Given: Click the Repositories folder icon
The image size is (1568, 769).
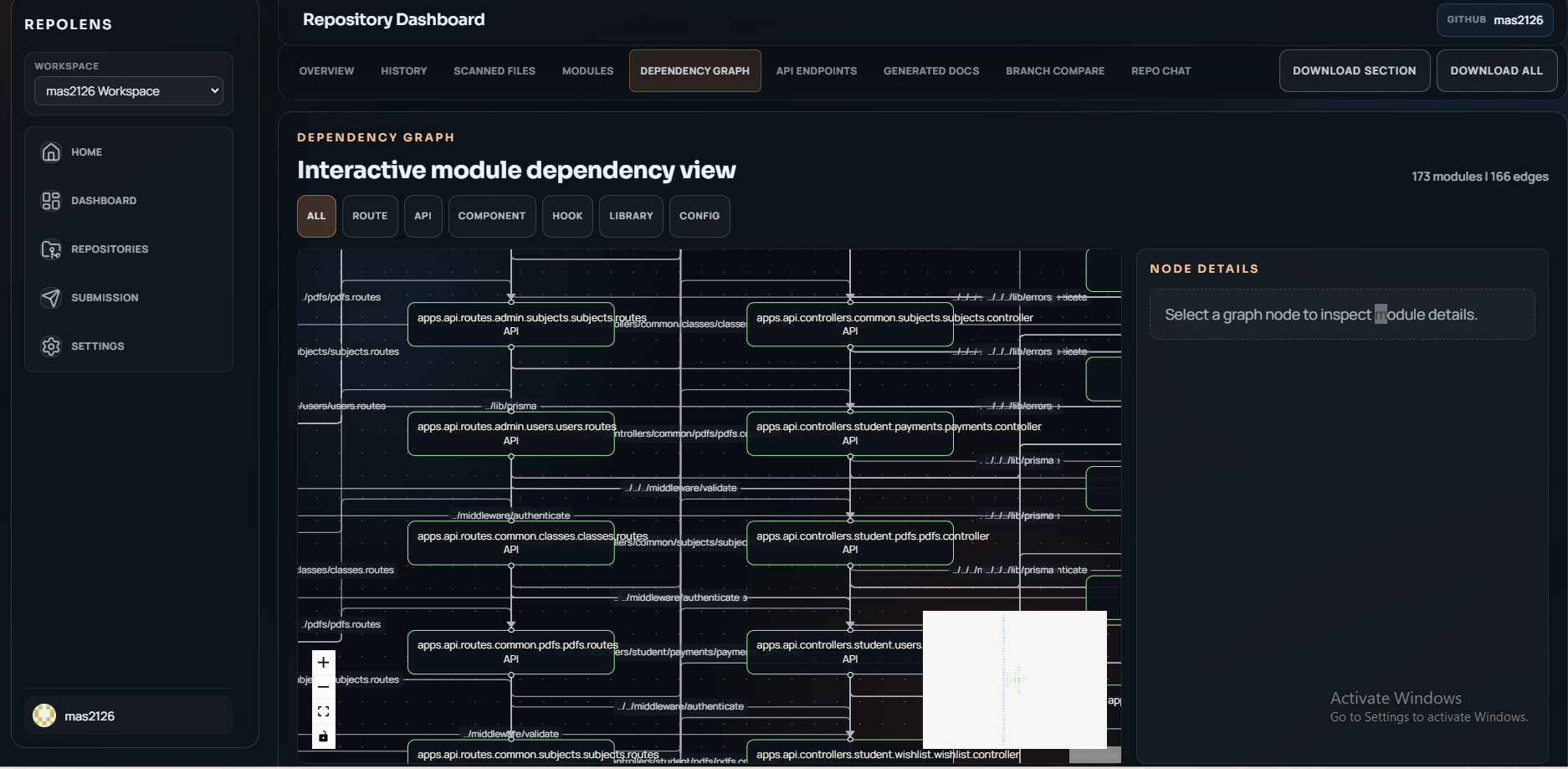Looking at the screenshot, I should click(x=50, y=249).
